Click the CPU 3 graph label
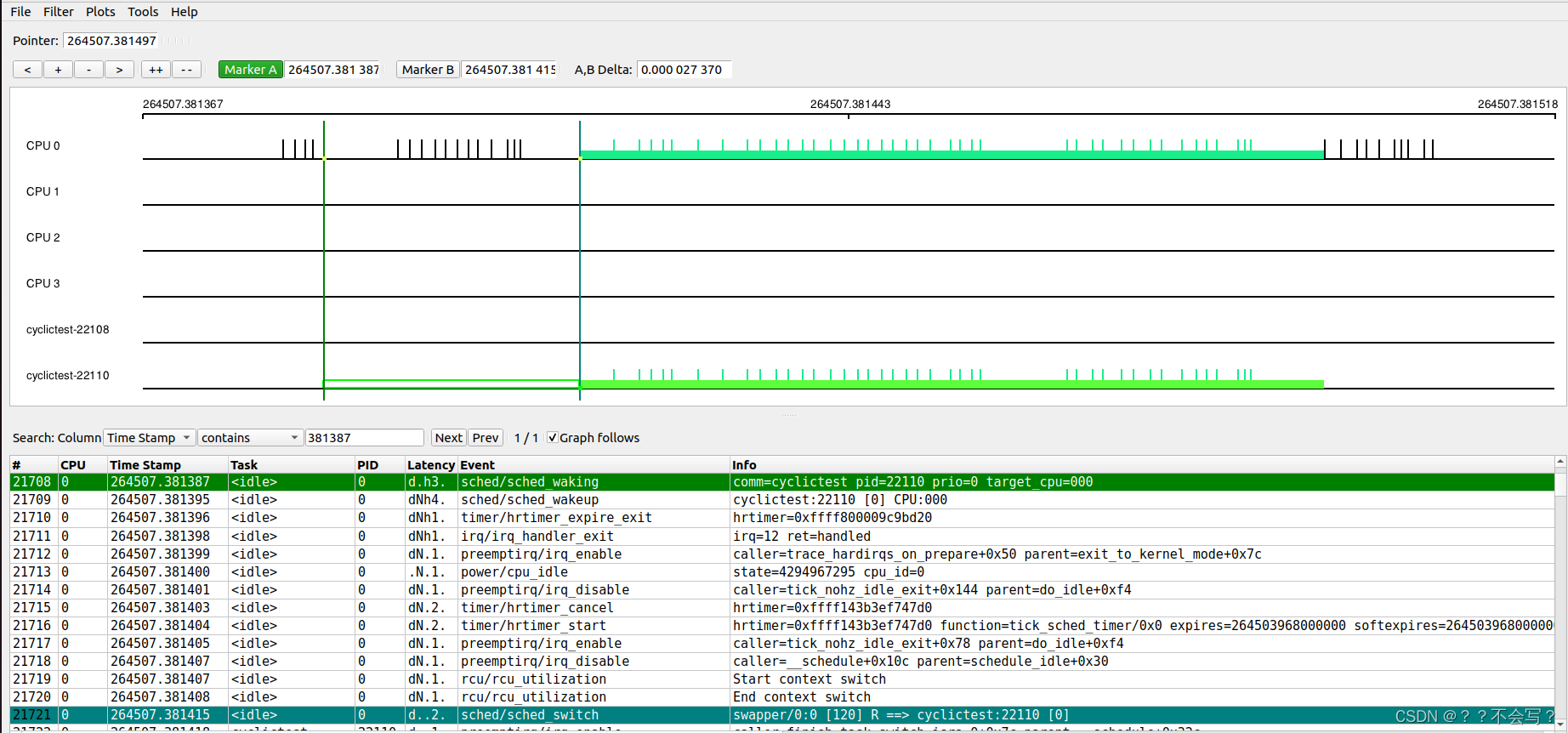 (43, 283)
